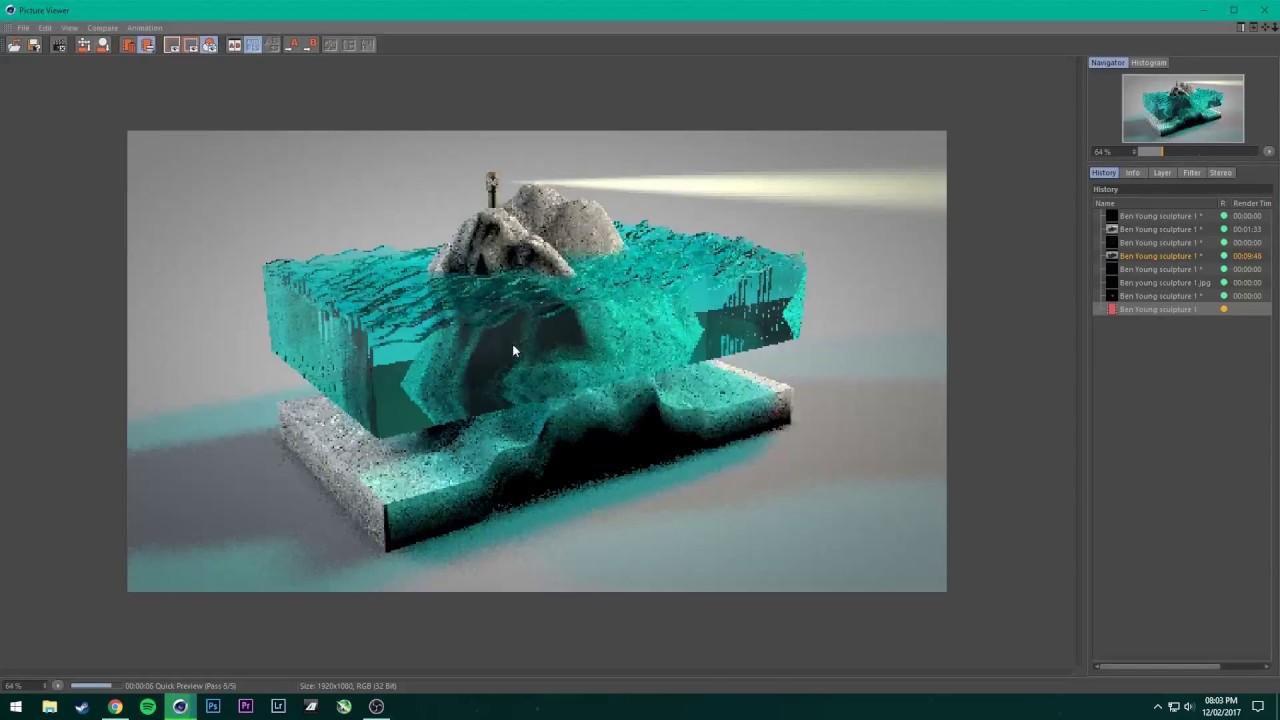
Task: Click the last greyed AB animate icon
Action: [367, 45]
